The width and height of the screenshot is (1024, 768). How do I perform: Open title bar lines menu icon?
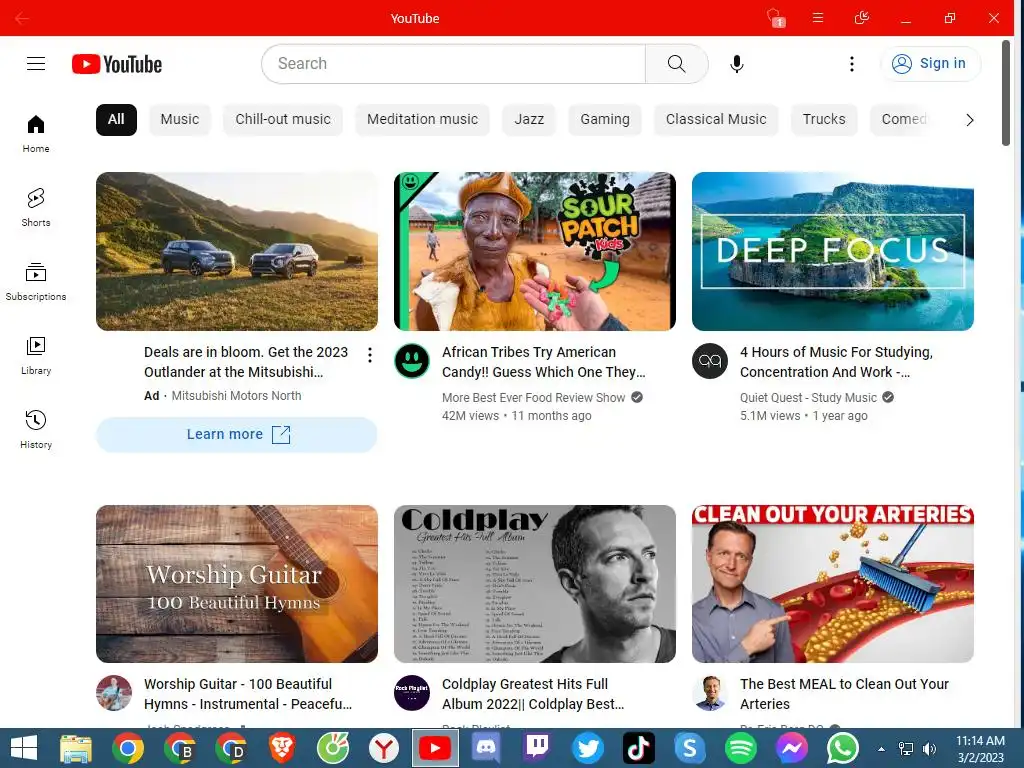click(818, 18)
